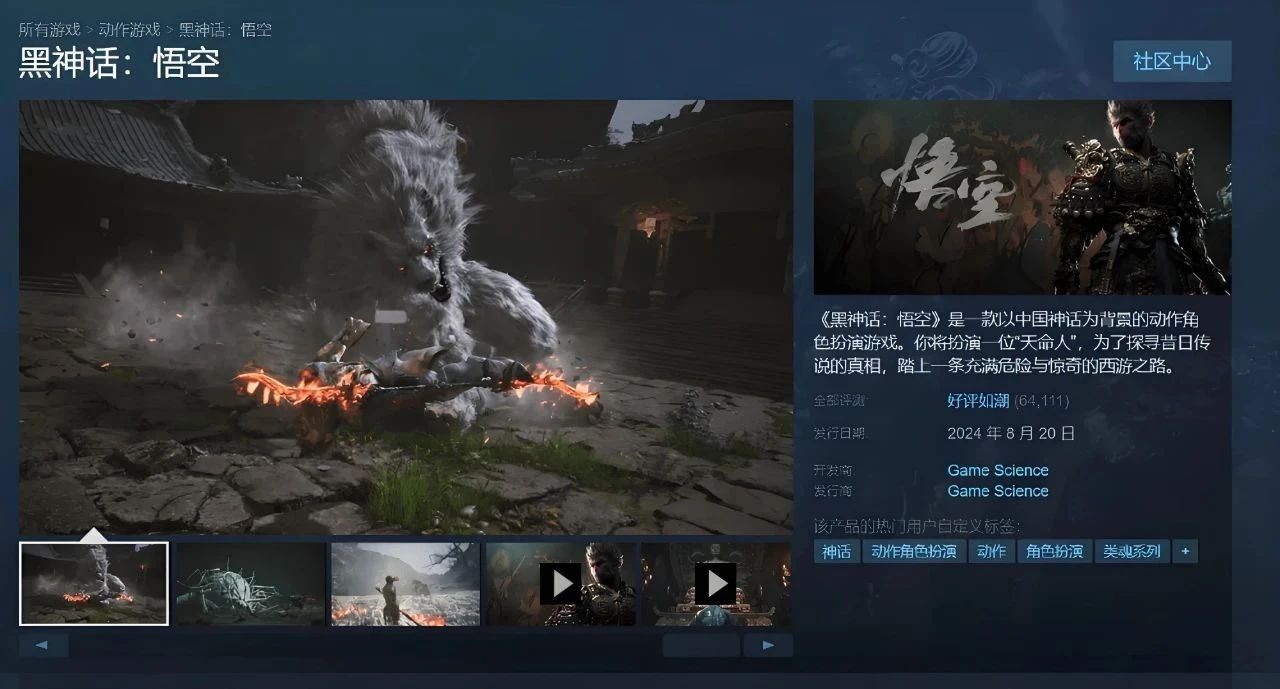Play the last video thumbnail in the strip
This screenshot has width=1280, height=689.
point(715,583)
